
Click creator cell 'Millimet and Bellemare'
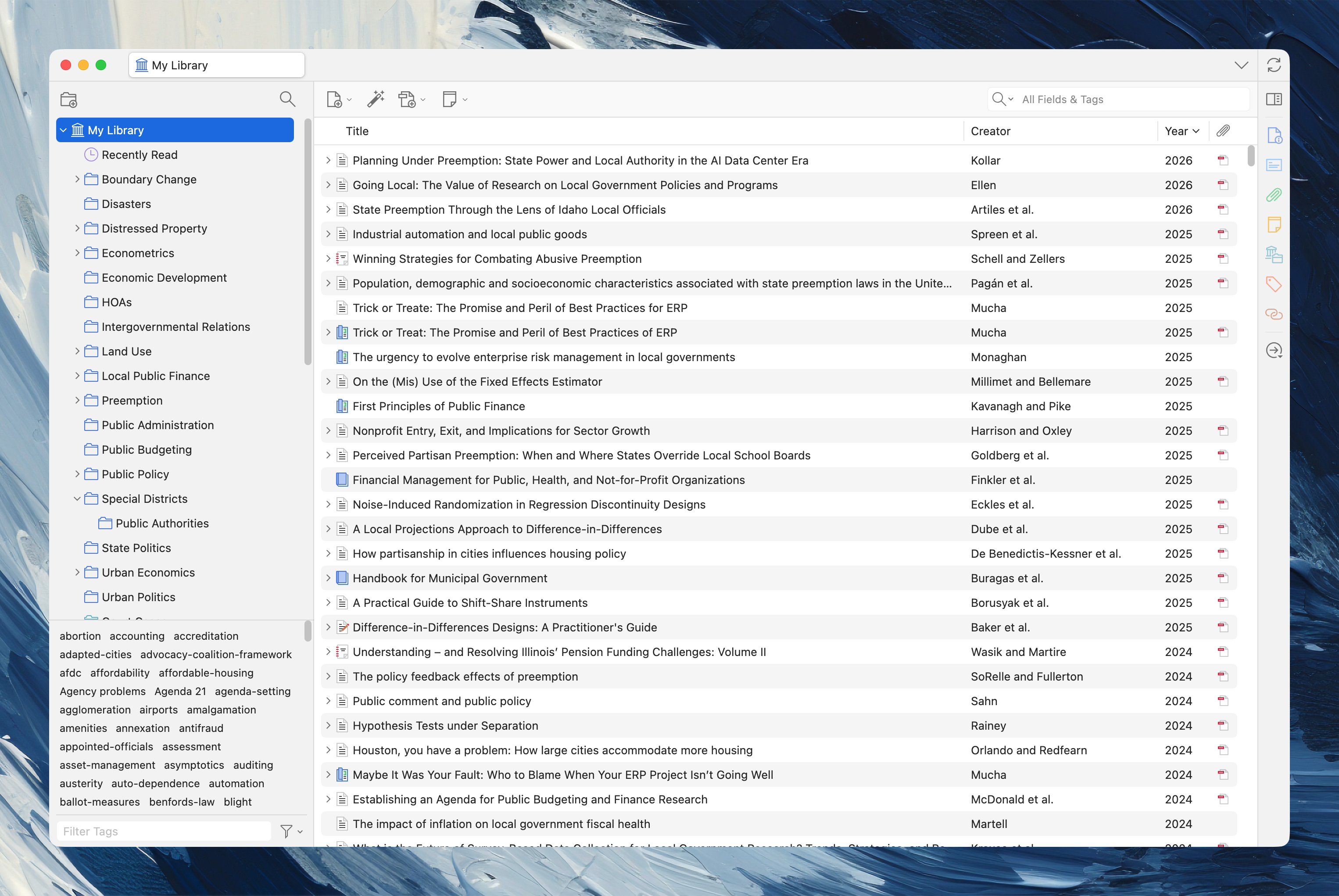[1031, 382]
